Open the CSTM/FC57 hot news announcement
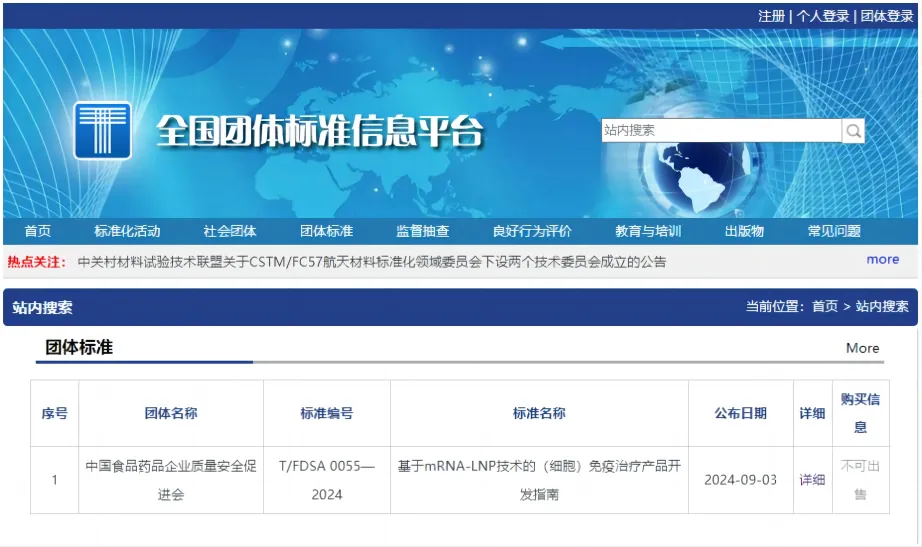 point(372,262)
